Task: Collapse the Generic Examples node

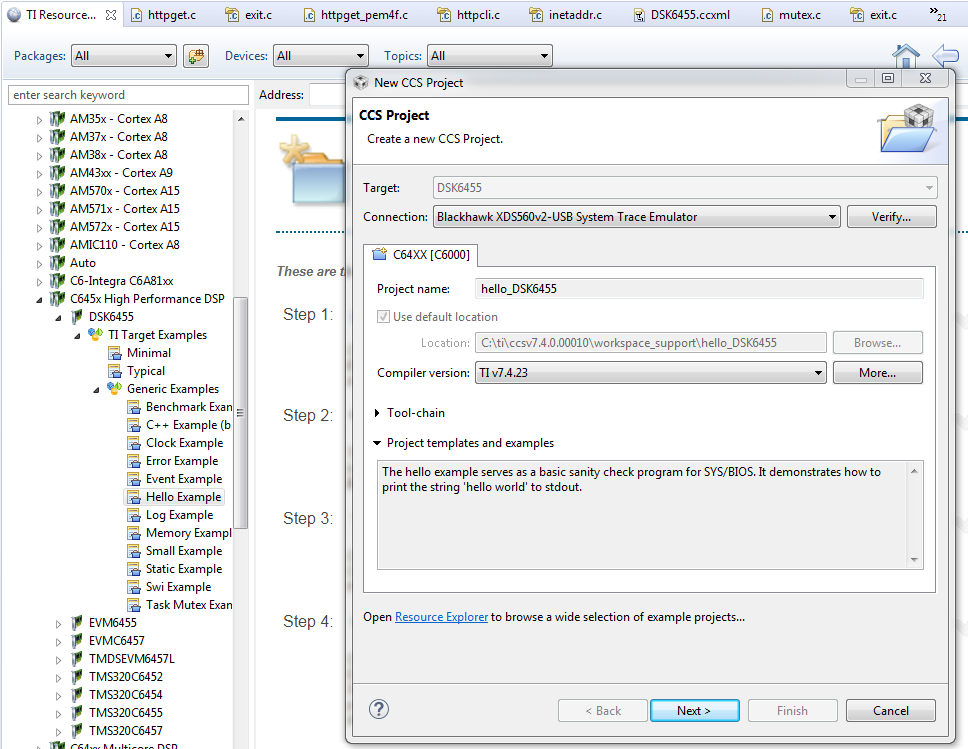Action: pos(96,390)
